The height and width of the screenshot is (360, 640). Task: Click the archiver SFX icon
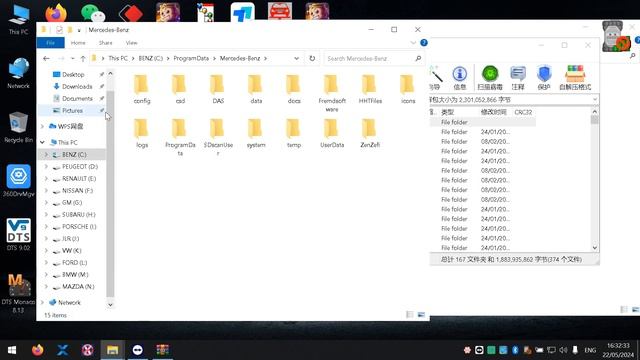point(575,78)
